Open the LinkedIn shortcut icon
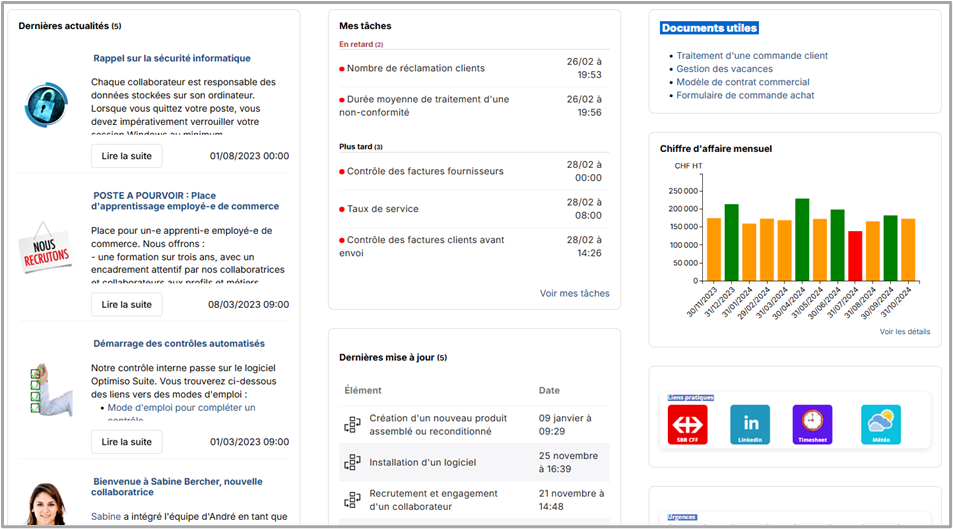Viewport: 953px width, 529px height. (x=750, y=423)
